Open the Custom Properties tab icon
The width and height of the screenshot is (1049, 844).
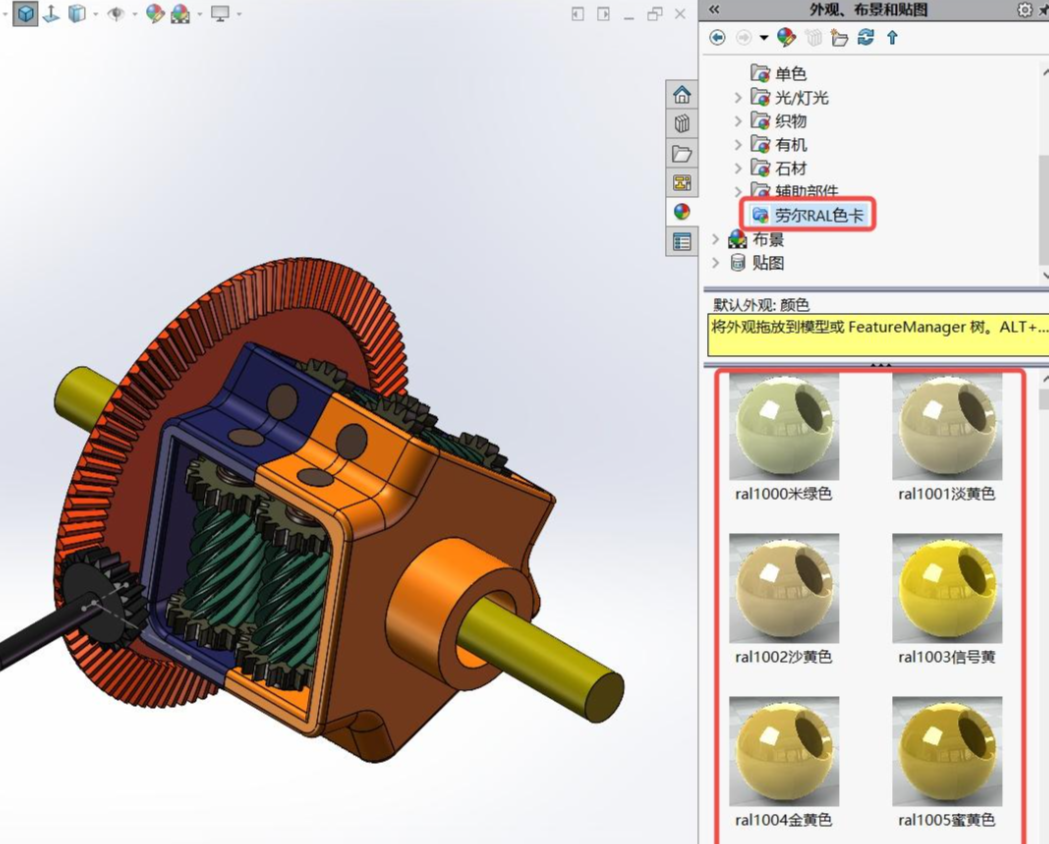[682, 241]
